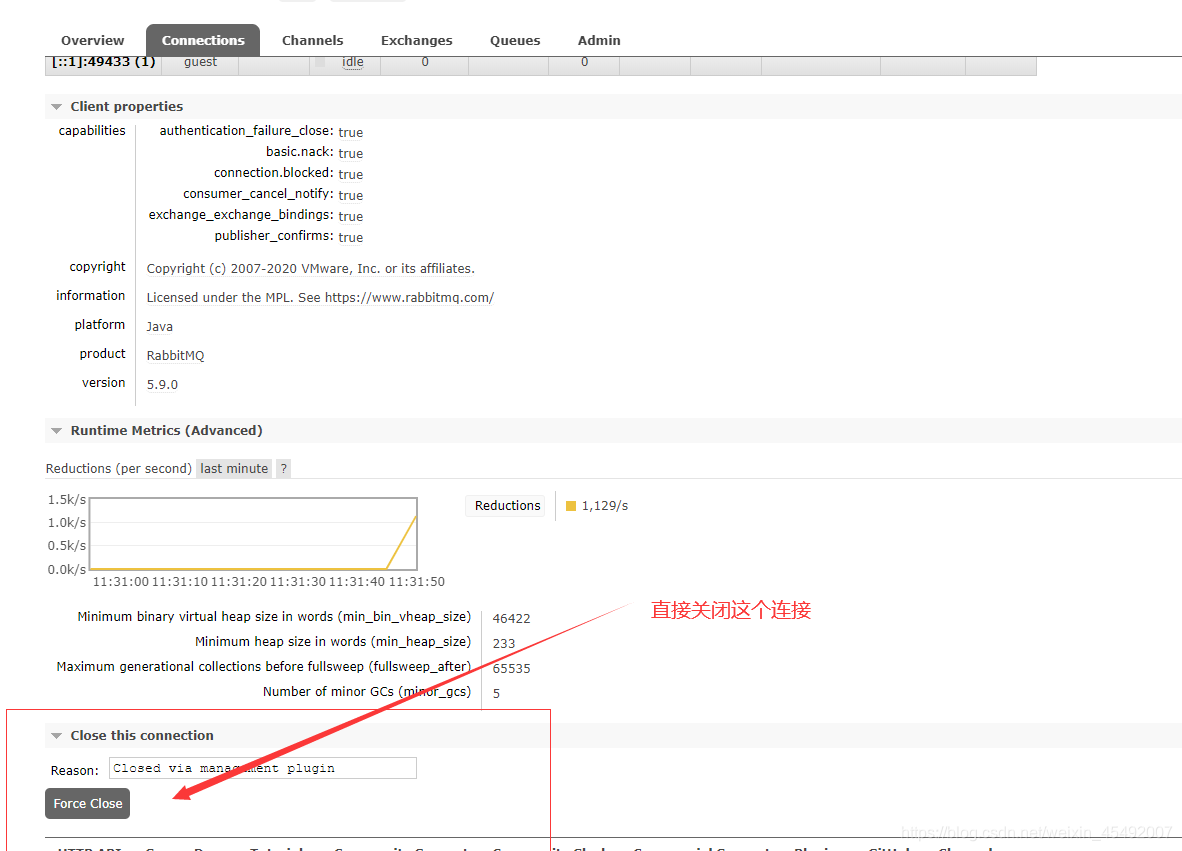Click the small state indicator beside idle
Viewport: 1182px width, 851px height.
[x=320, y=62]
